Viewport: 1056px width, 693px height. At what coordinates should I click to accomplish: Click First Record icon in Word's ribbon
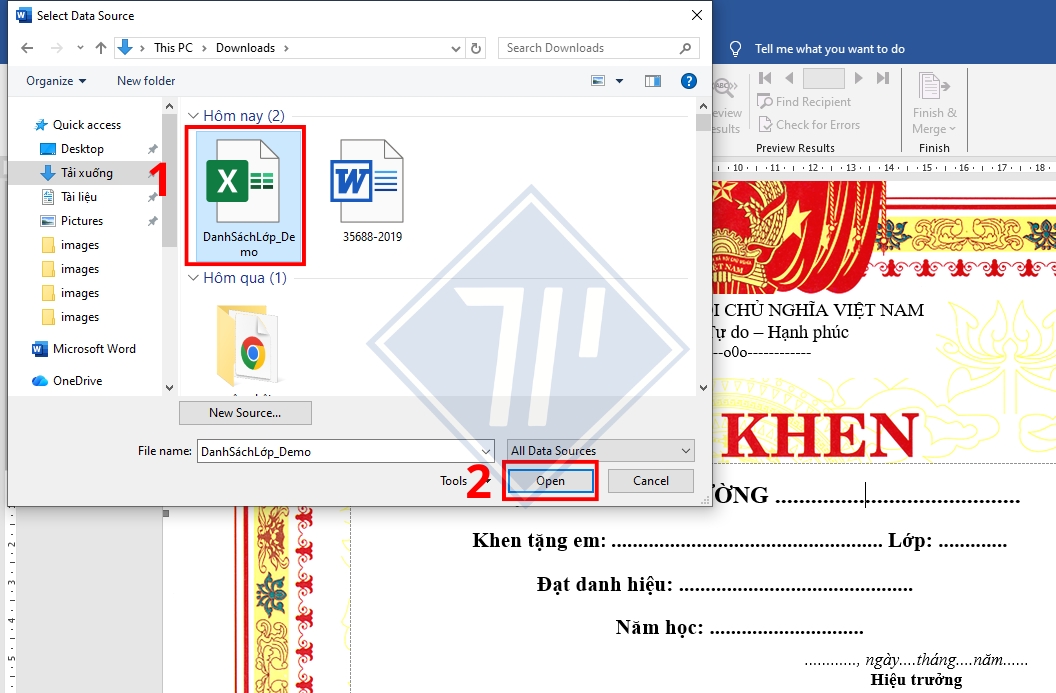click(x=765, y=78)
